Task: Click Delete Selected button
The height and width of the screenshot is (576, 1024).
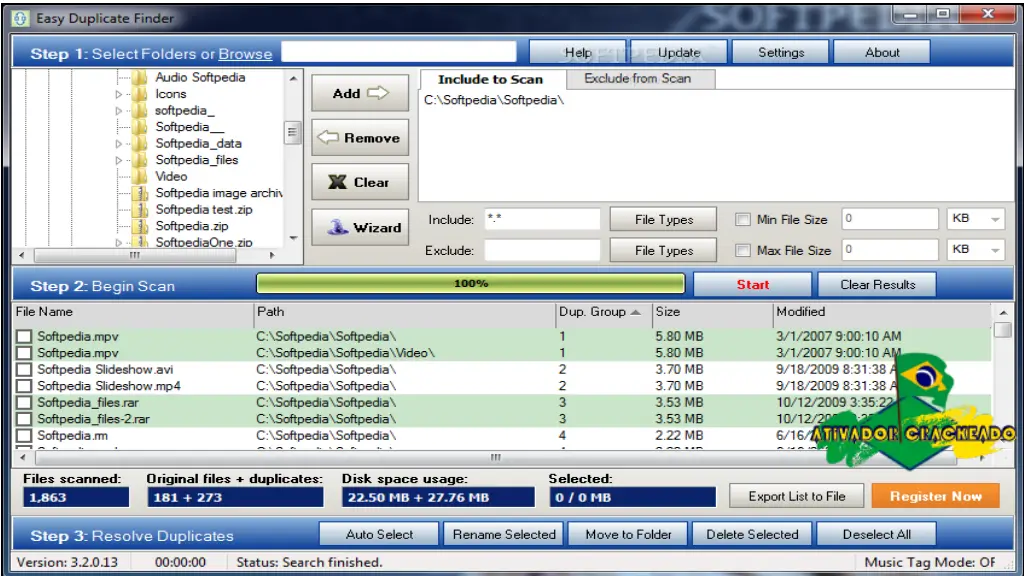Action: (x=752, y=534)
